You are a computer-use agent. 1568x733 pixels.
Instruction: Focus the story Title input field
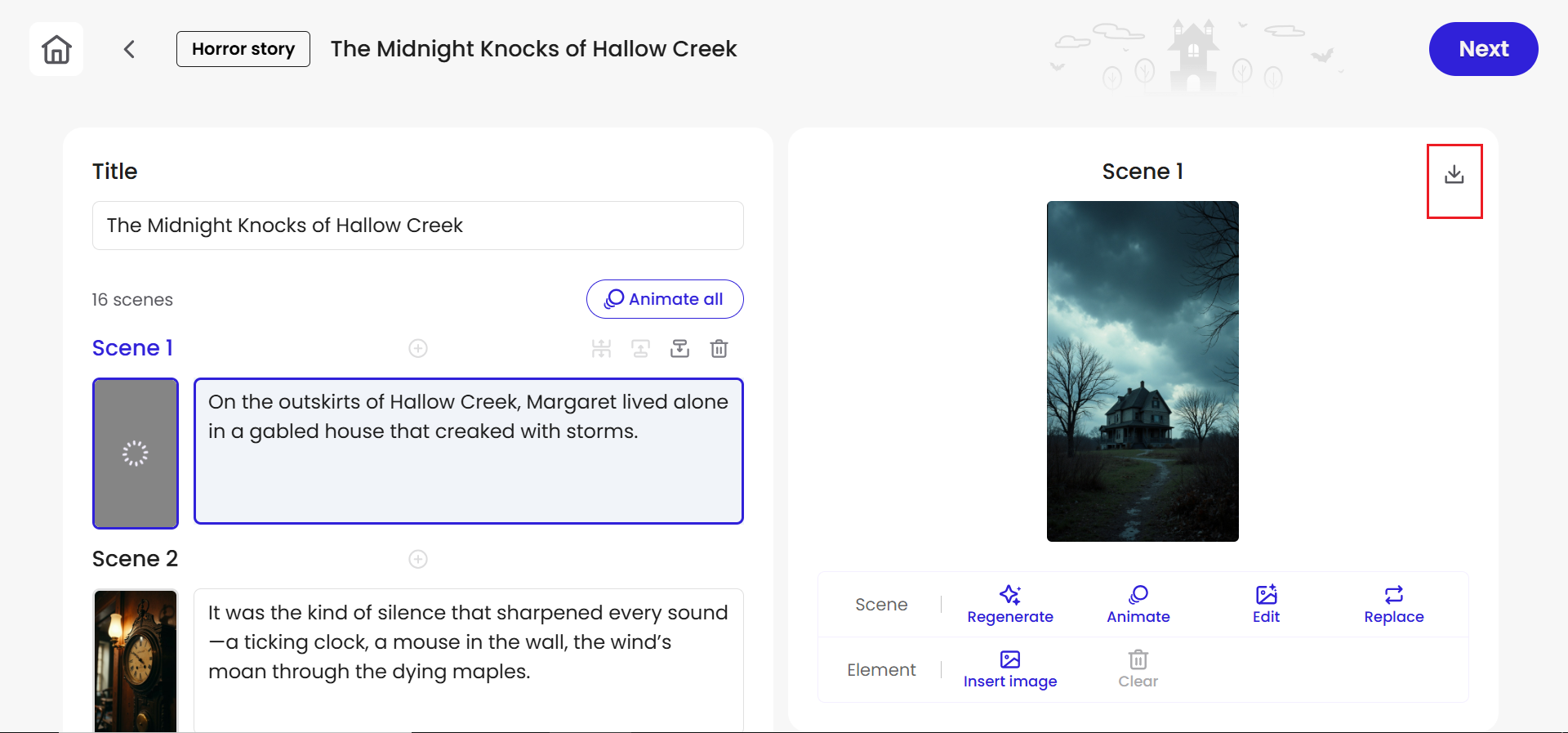[x=417, y=226]
